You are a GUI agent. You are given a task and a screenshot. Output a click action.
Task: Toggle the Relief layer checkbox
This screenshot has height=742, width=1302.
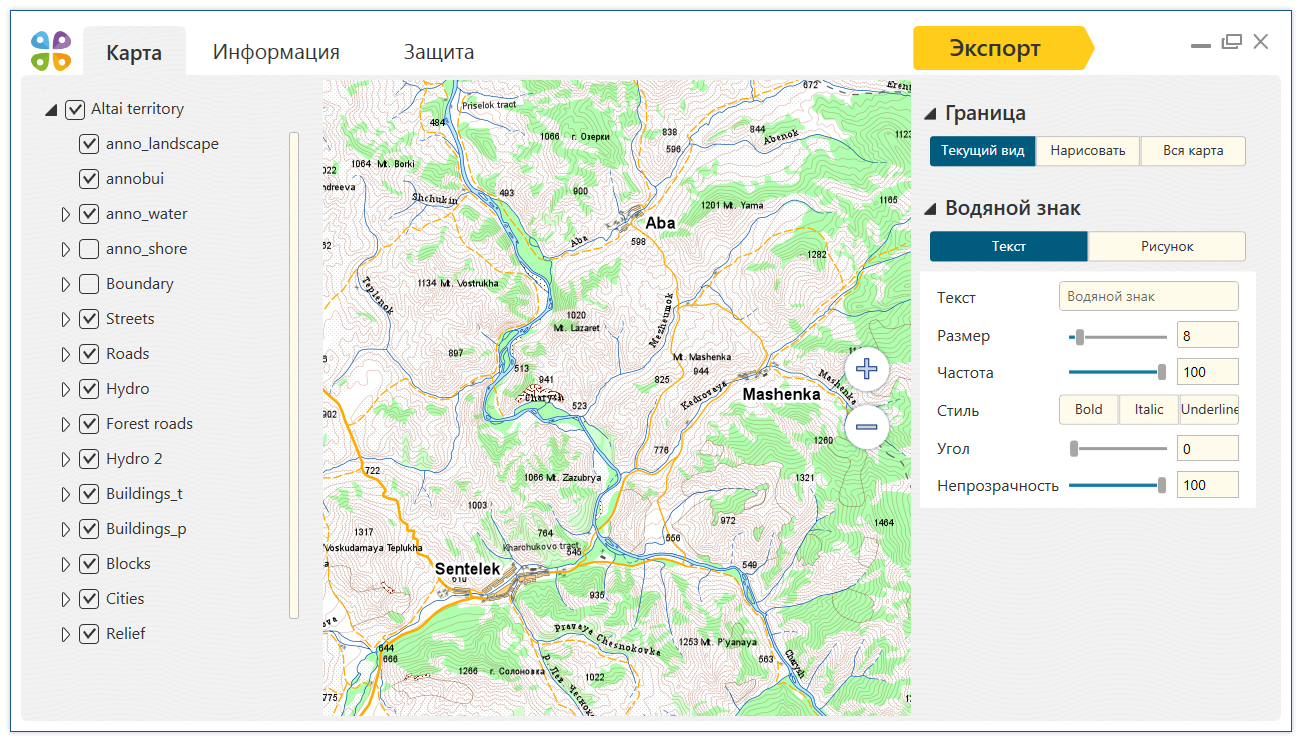pyautogui.click(x=89, y=634)
